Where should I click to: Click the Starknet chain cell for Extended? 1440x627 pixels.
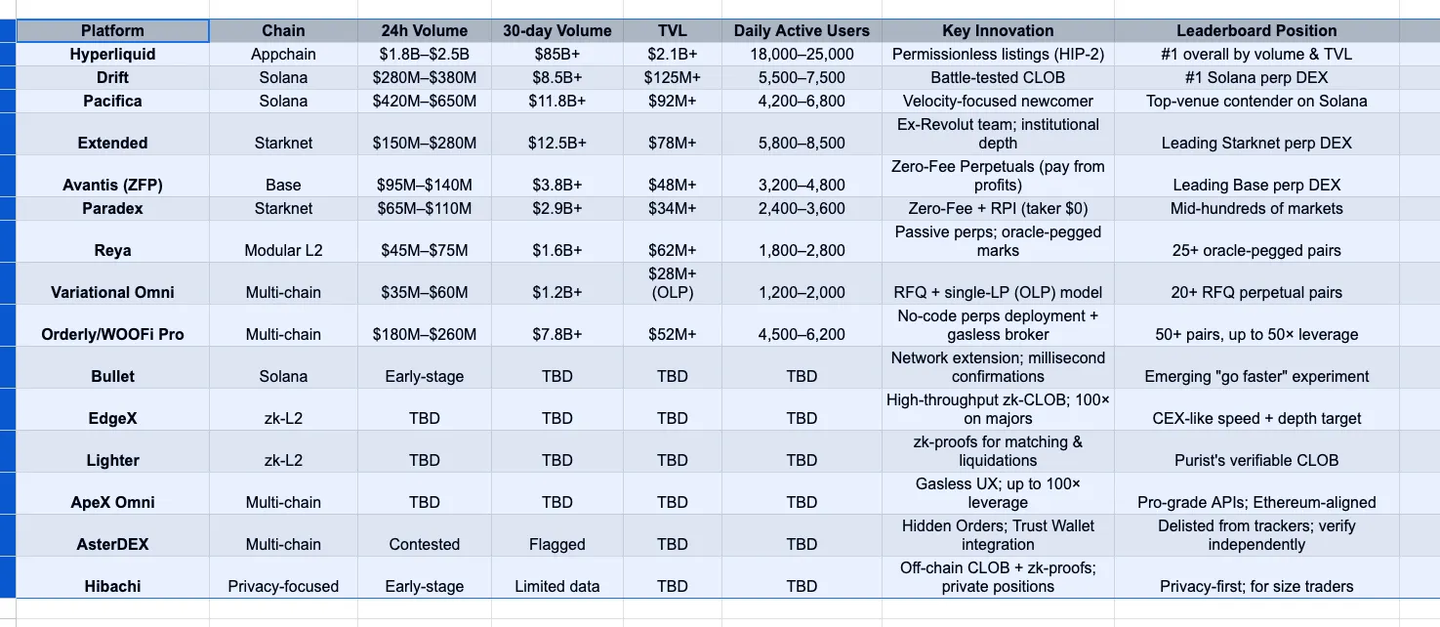click(283, 143)
